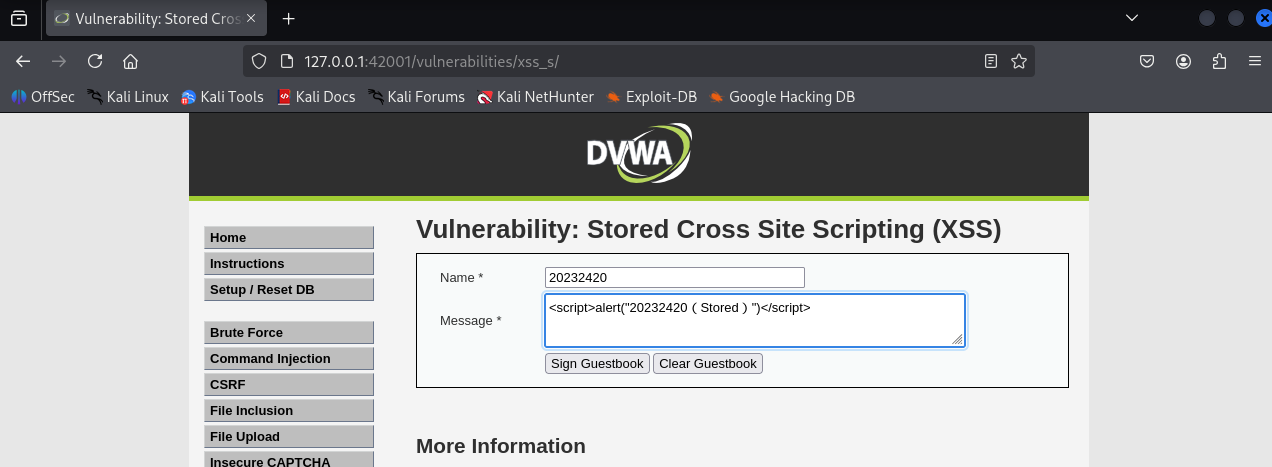Open the extensions puzzle icon
The width and height of the screenshot is (1272, 467).
pyautogui.click(x=1219, y=61)
